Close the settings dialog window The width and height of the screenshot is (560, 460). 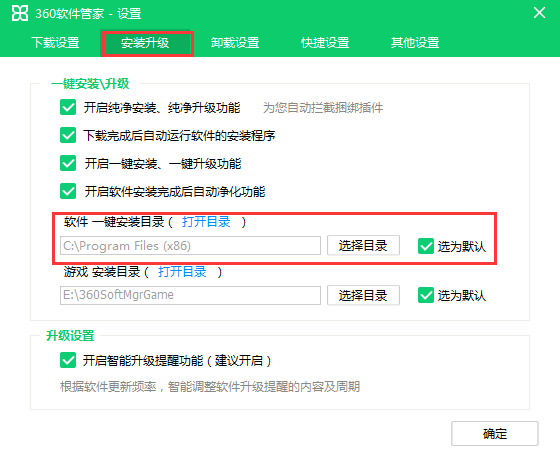click(x=539, y=13)
